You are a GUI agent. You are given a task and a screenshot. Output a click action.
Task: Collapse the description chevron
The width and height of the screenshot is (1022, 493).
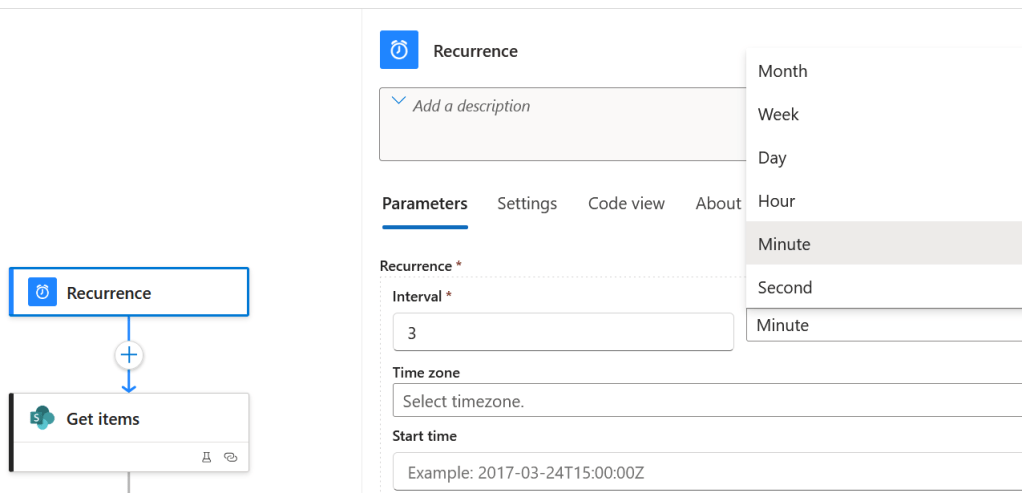click(398, 101)
